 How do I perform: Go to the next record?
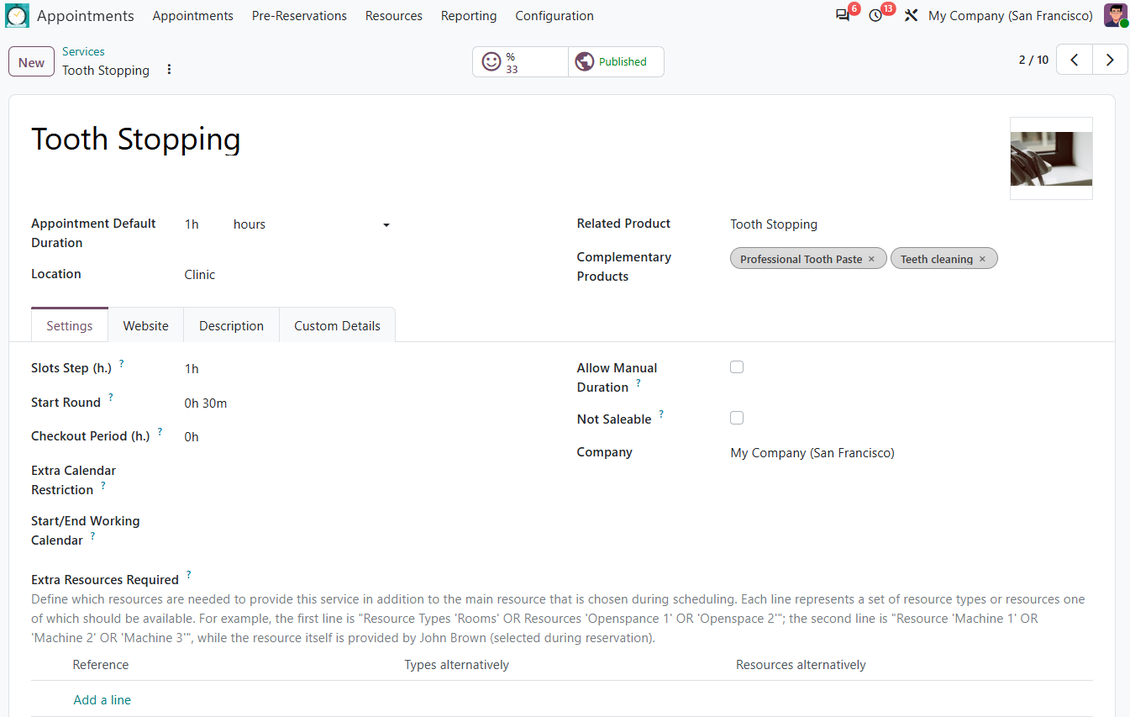1110,60
